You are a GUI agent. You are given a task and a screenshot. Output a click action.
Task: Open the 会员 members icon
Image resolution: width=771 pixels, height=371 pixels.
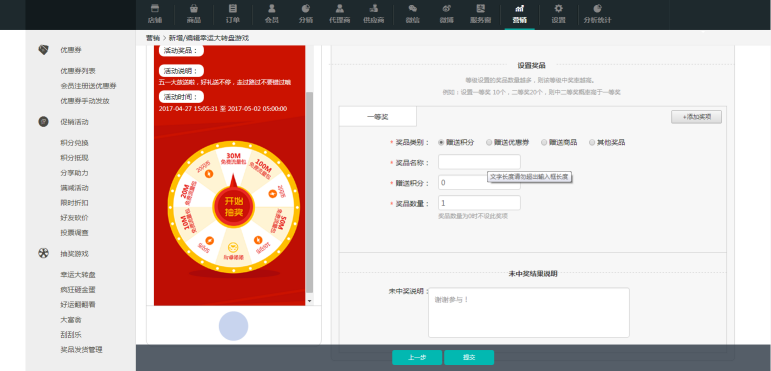tap(271, 8)
